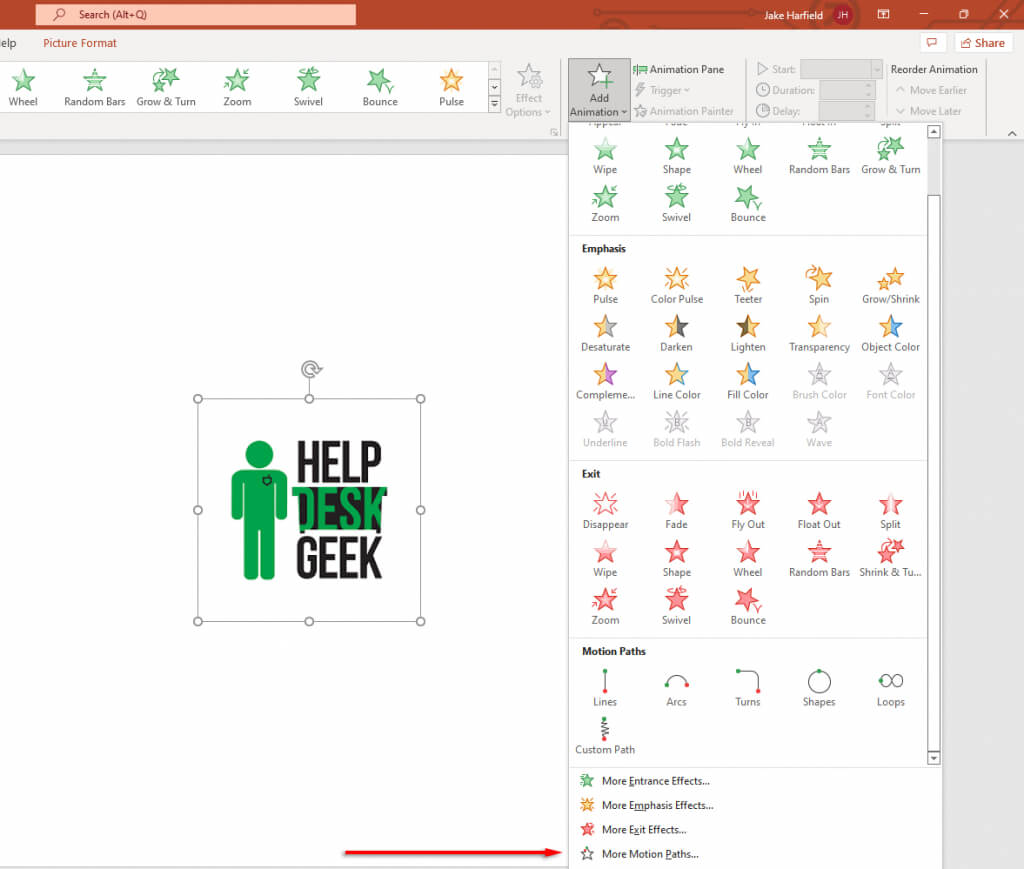Toggle ribbon display options

pyautogui.click(x=884, y=14)
